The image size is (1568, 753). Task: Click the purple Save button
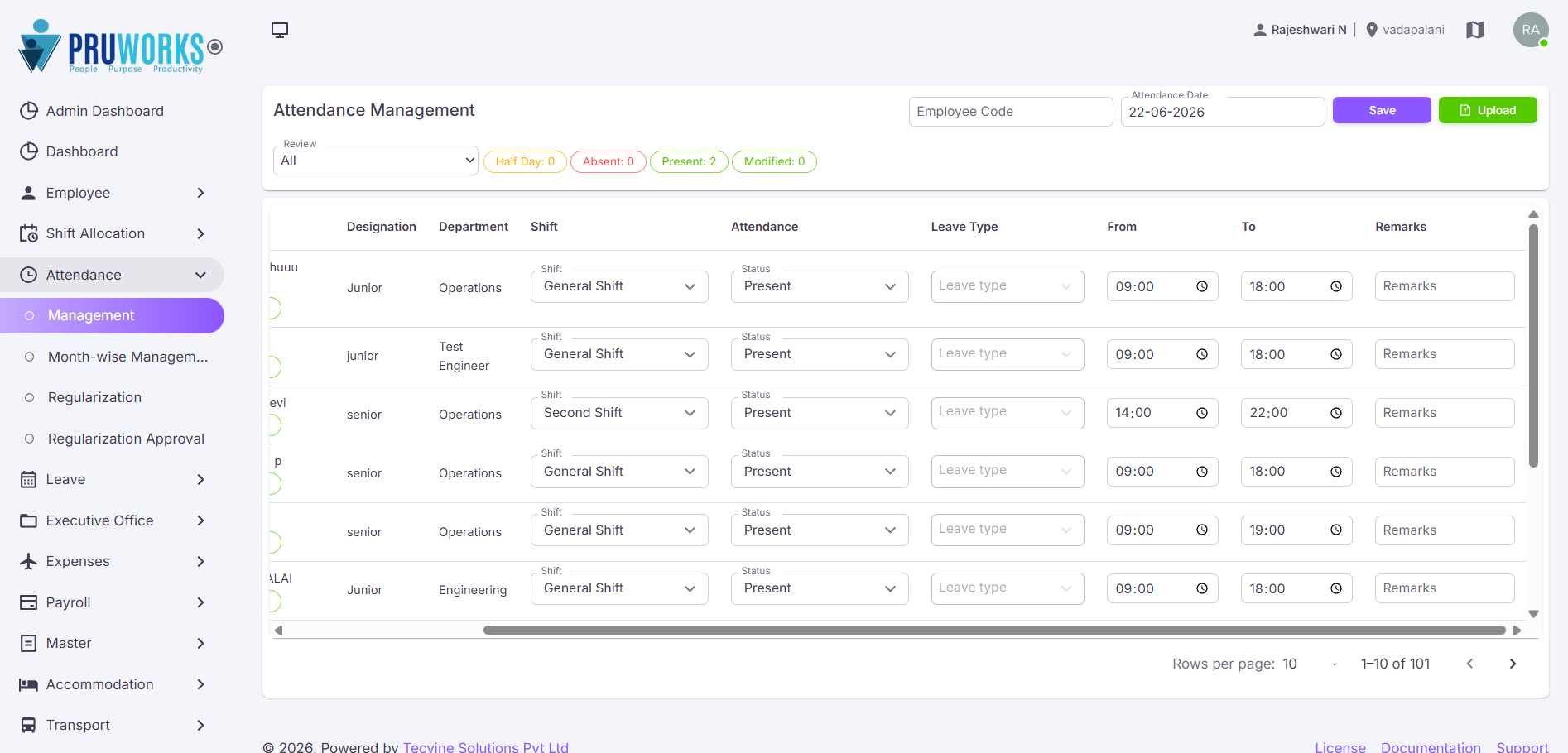coord(1382,110)
